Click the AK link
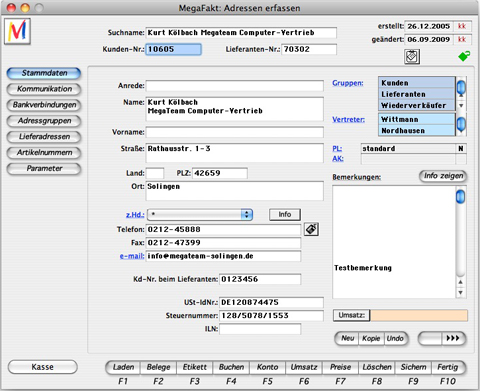This screenshot has width=480, height=391. pyautogui.click(x=338, y=159)
